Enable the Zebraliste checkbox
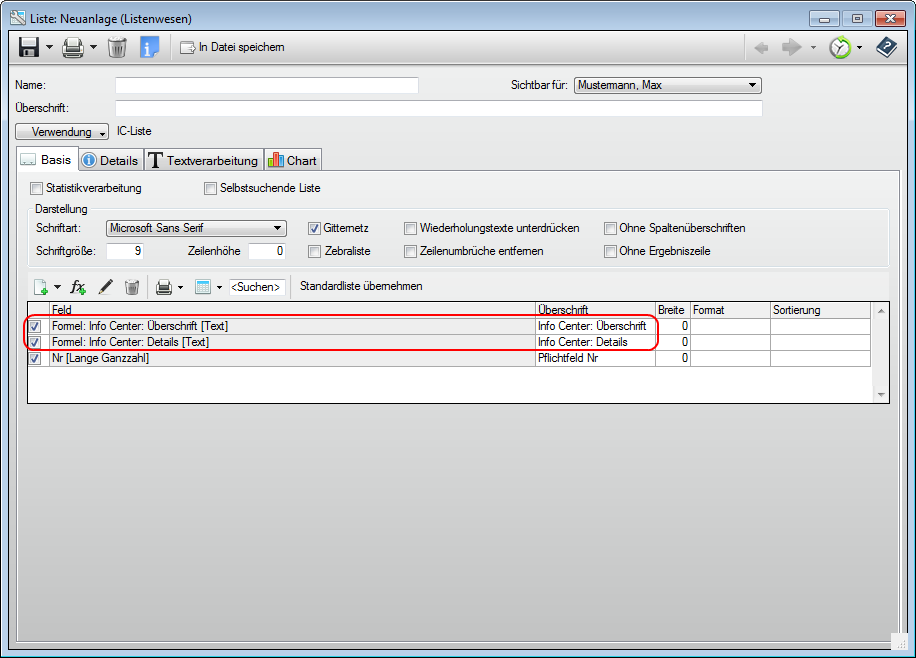Viewport: 916px width, 658px height. tap(314, 251)
